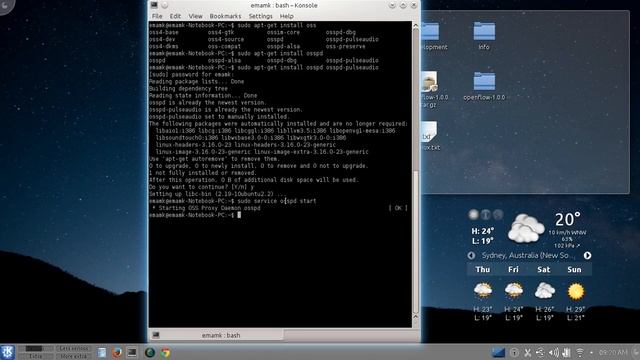Click the second round weather widget button

click(x=486, y=214)
